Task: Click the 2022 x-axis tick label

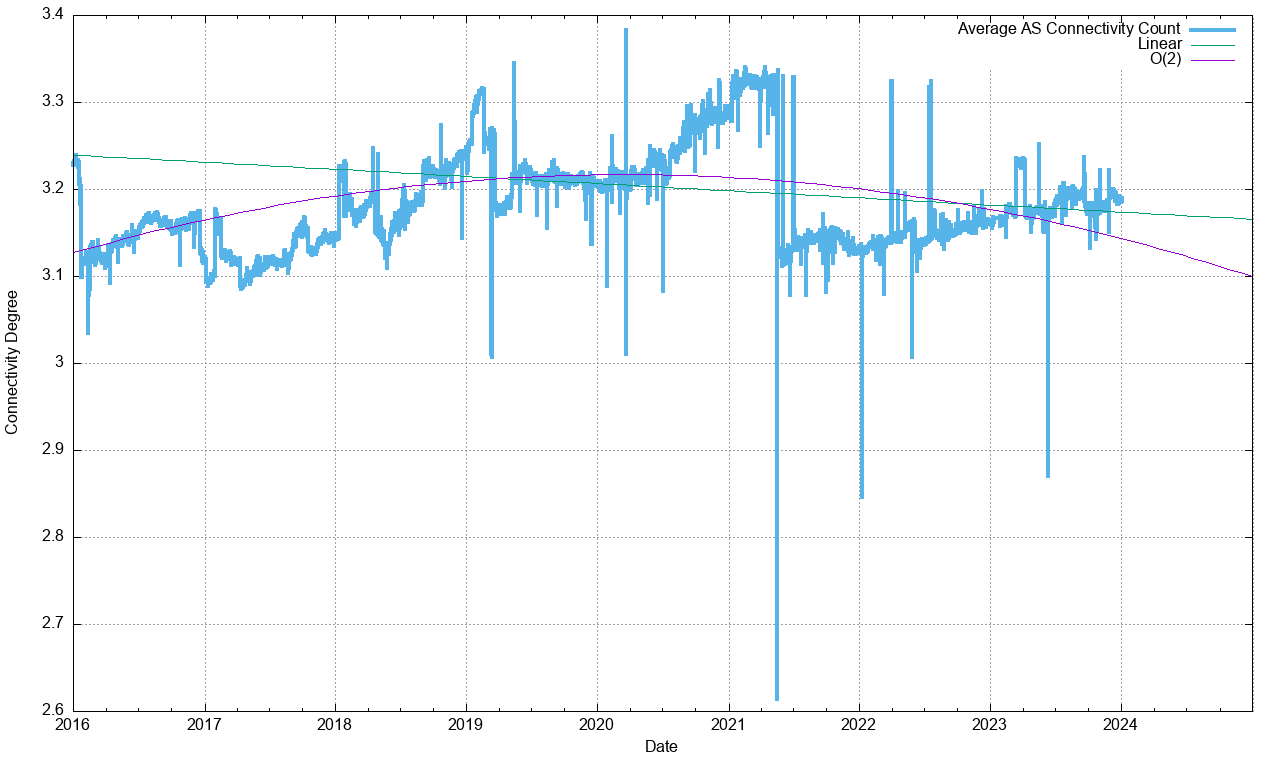Action: [859, 724]
